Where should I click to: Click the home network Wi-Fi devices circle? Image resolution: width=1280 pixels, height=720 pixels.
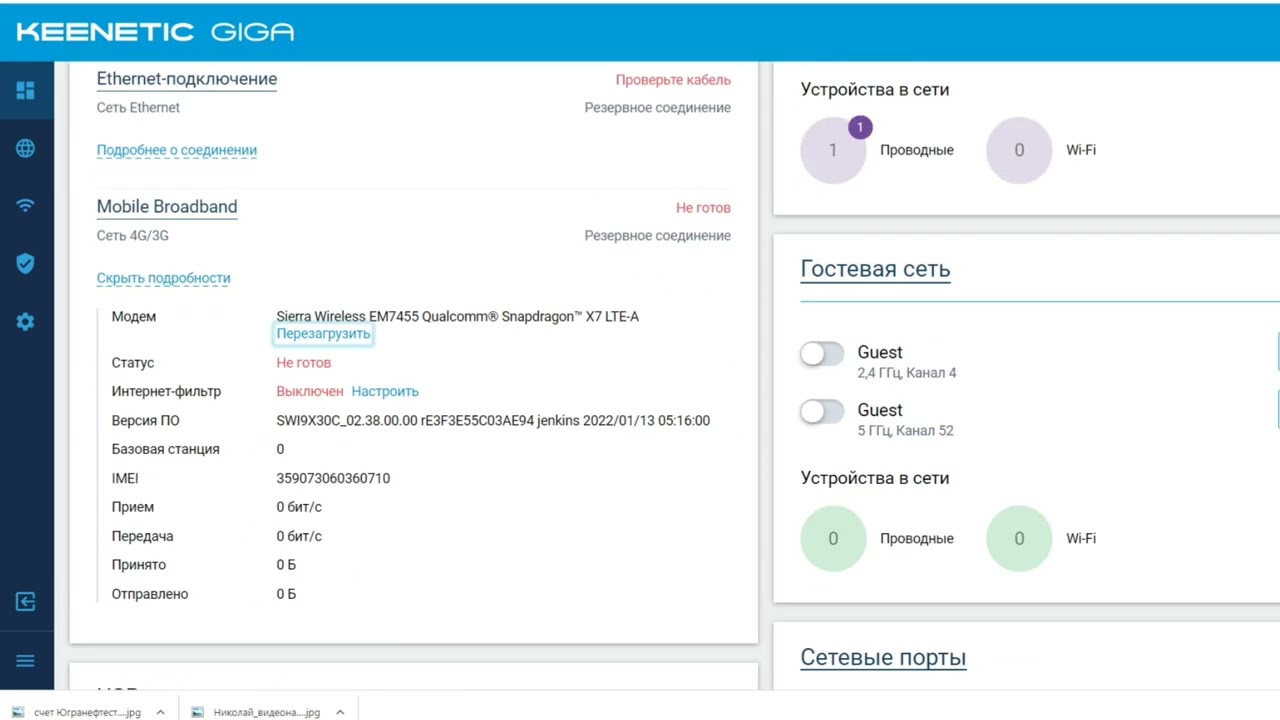coord(1019,150)
